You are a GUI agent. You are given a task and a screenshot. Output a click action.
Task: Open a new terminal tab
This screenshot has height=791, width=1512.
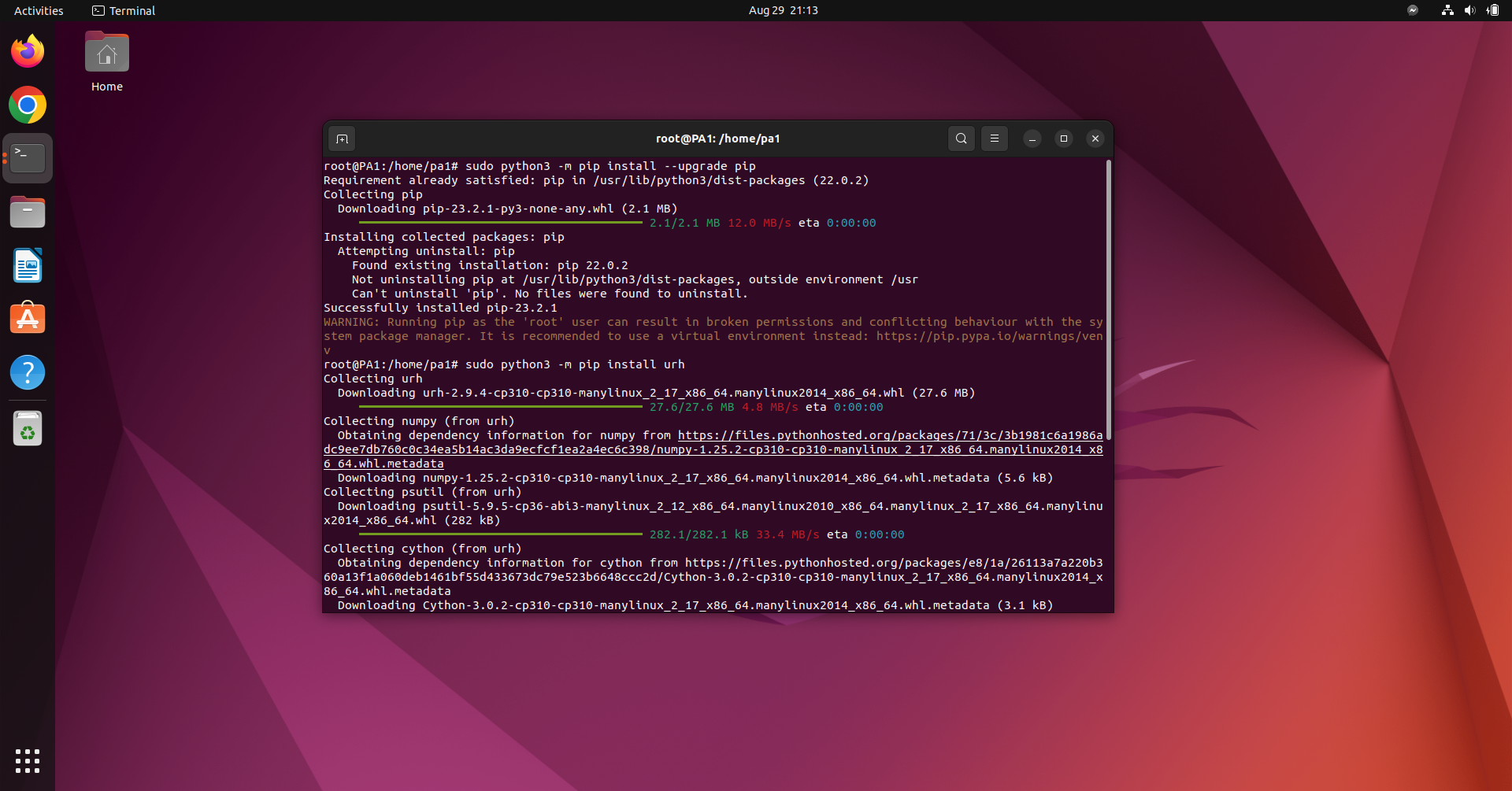point(342,139)
